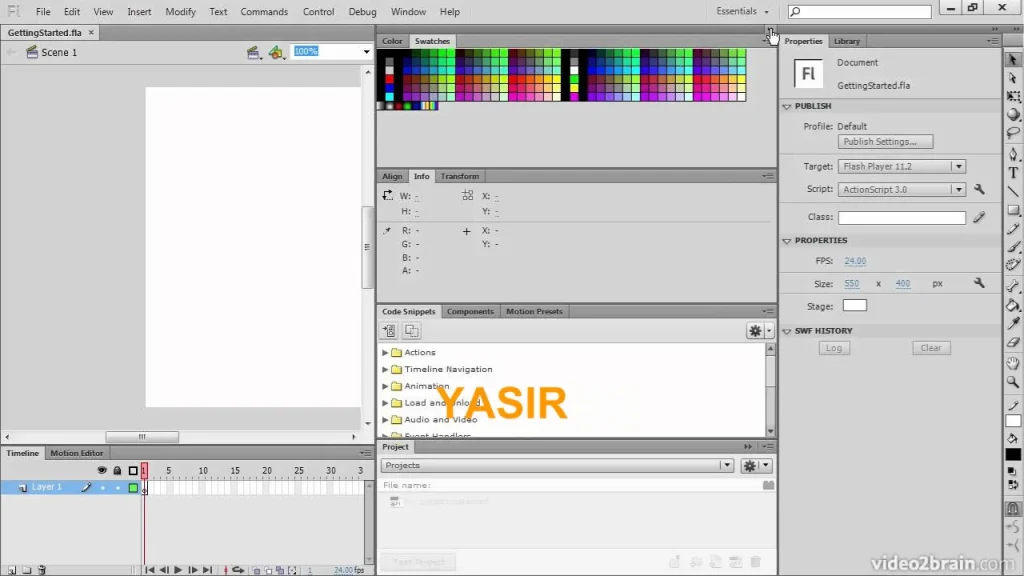
Task: Select the Rectangle tool
Action: (1013, 210)
